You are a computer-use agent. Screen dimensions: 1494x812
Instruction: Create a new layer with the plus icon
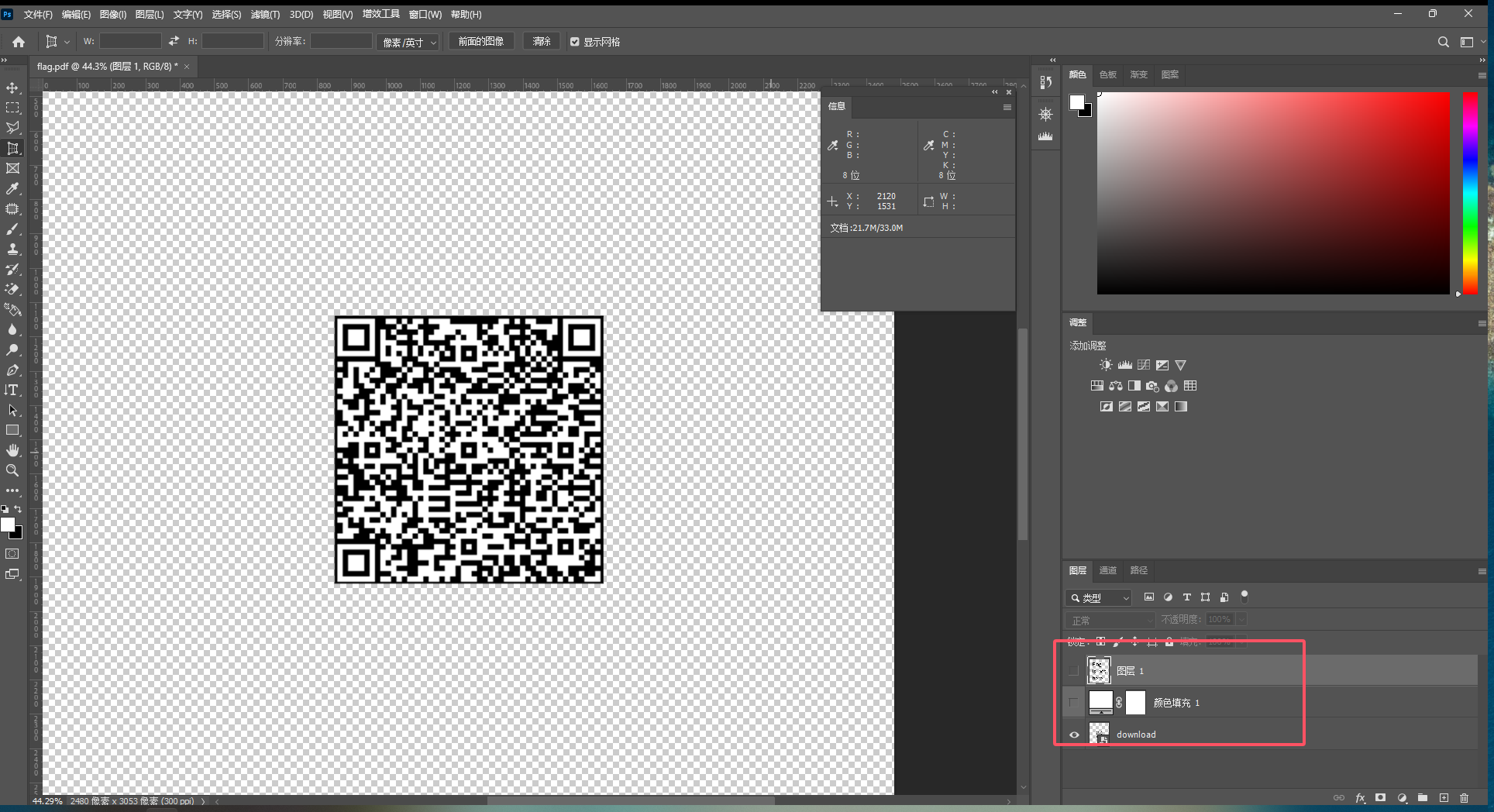(1444, 797)
